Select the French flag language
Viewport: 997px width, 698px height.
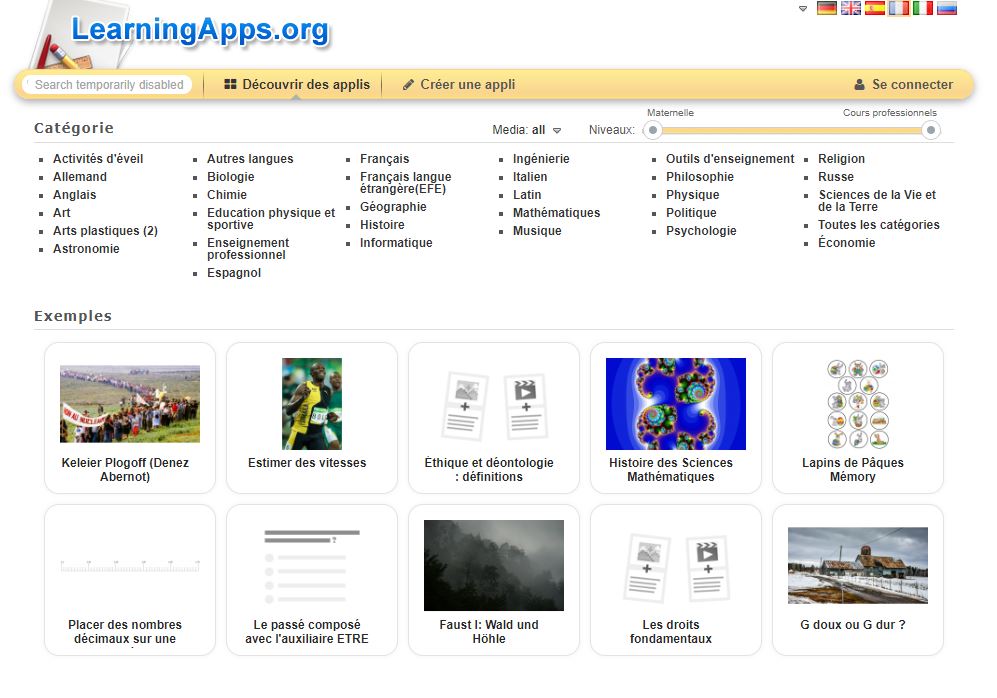(898, 8)
